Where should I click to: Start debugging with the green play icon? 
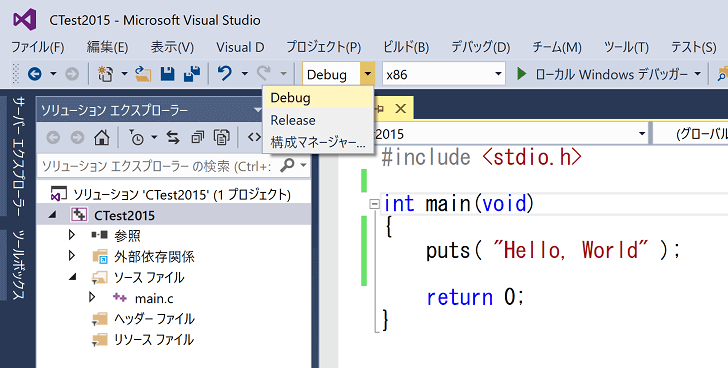tap(522, 73)
